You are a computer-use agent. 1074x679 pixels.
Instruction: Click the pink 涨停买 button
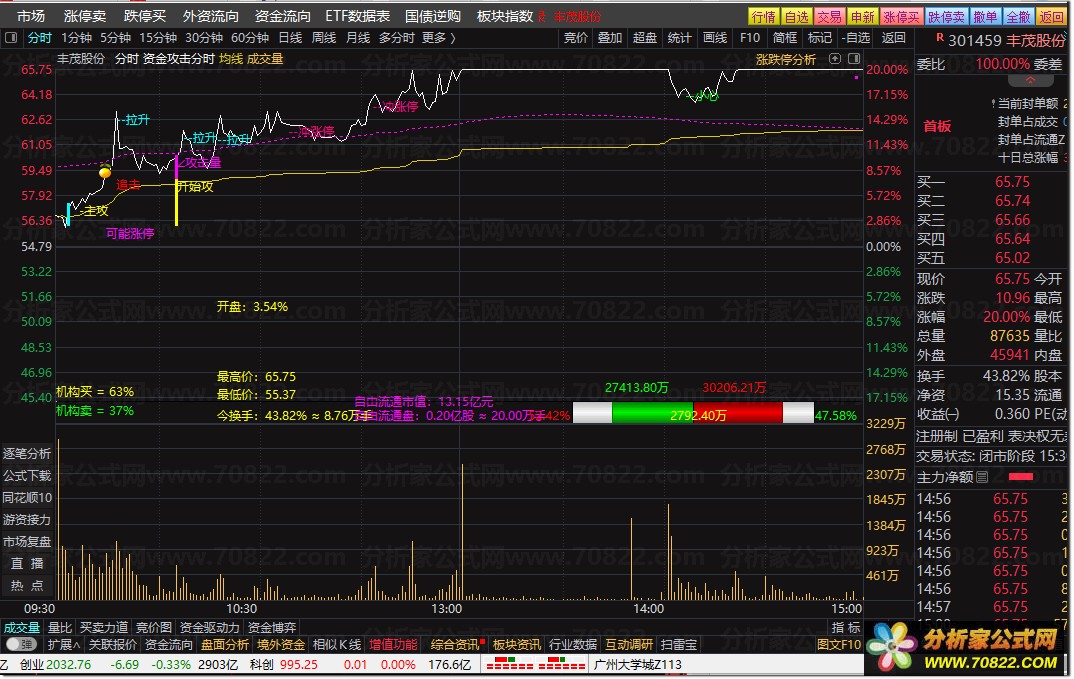click(901, 16)
